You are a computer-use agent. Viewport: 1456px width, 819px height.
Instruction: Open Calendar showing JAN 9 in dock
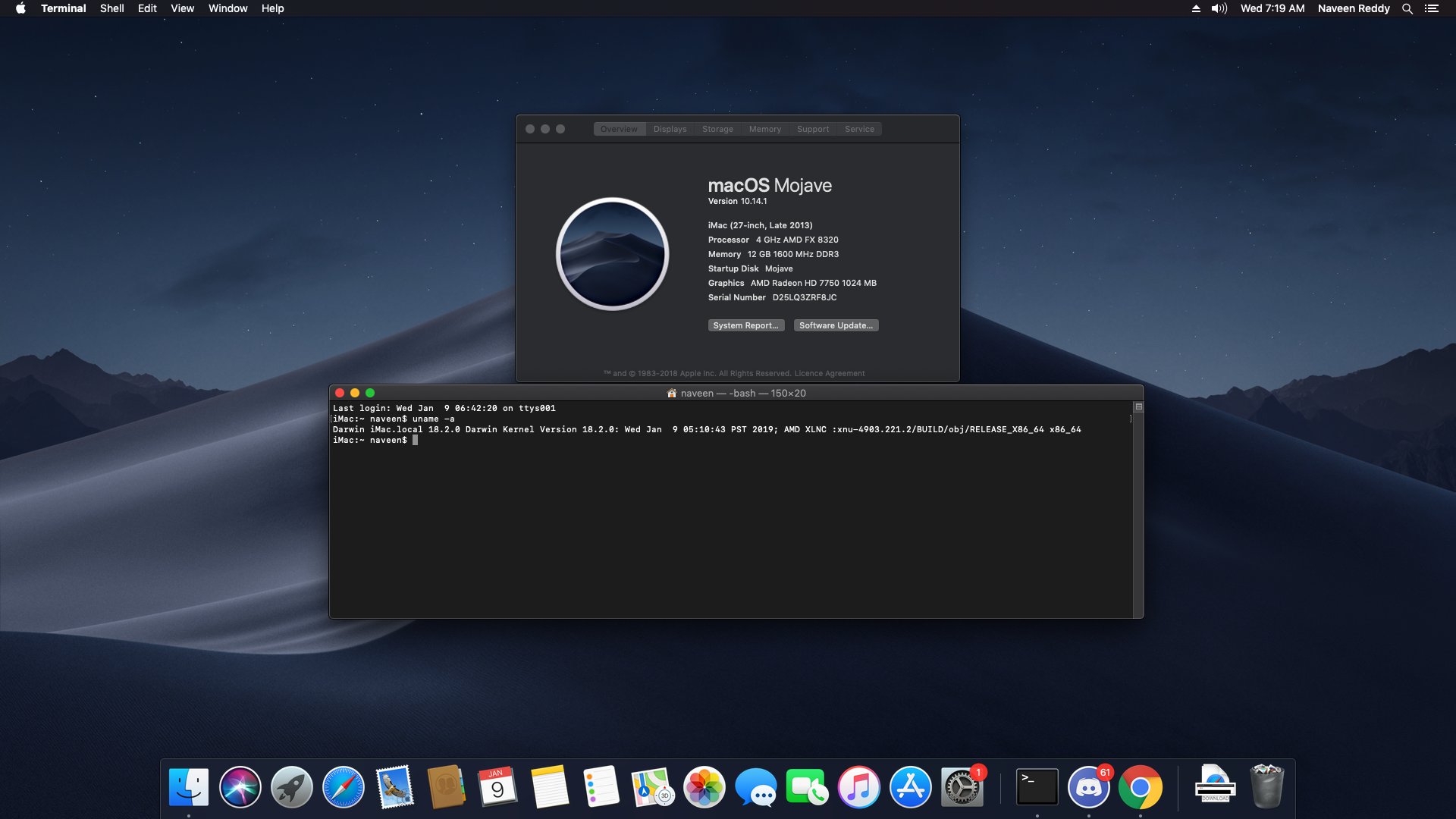(497, 787)
